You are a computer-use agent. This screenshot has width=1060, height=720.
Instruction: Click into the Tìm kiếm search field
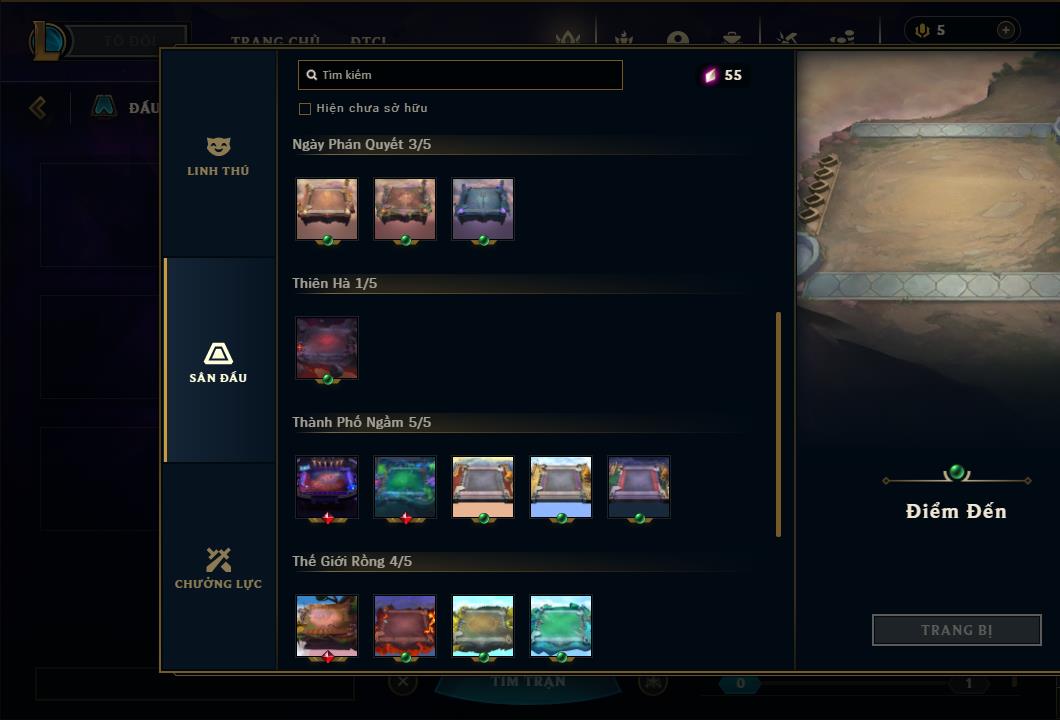tap(460, 75)
